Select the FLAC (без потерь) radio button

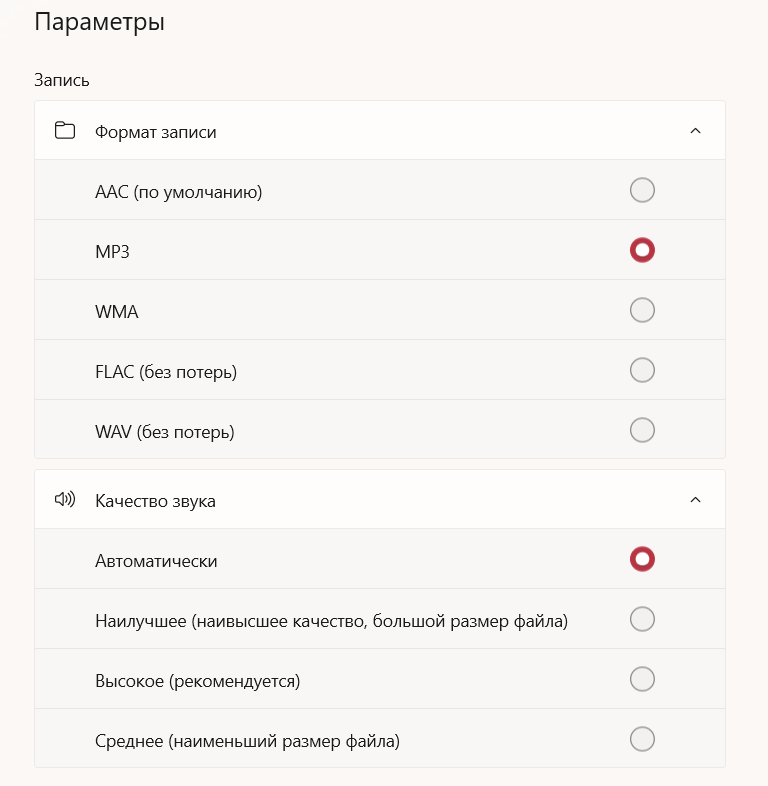pos(642,370)
